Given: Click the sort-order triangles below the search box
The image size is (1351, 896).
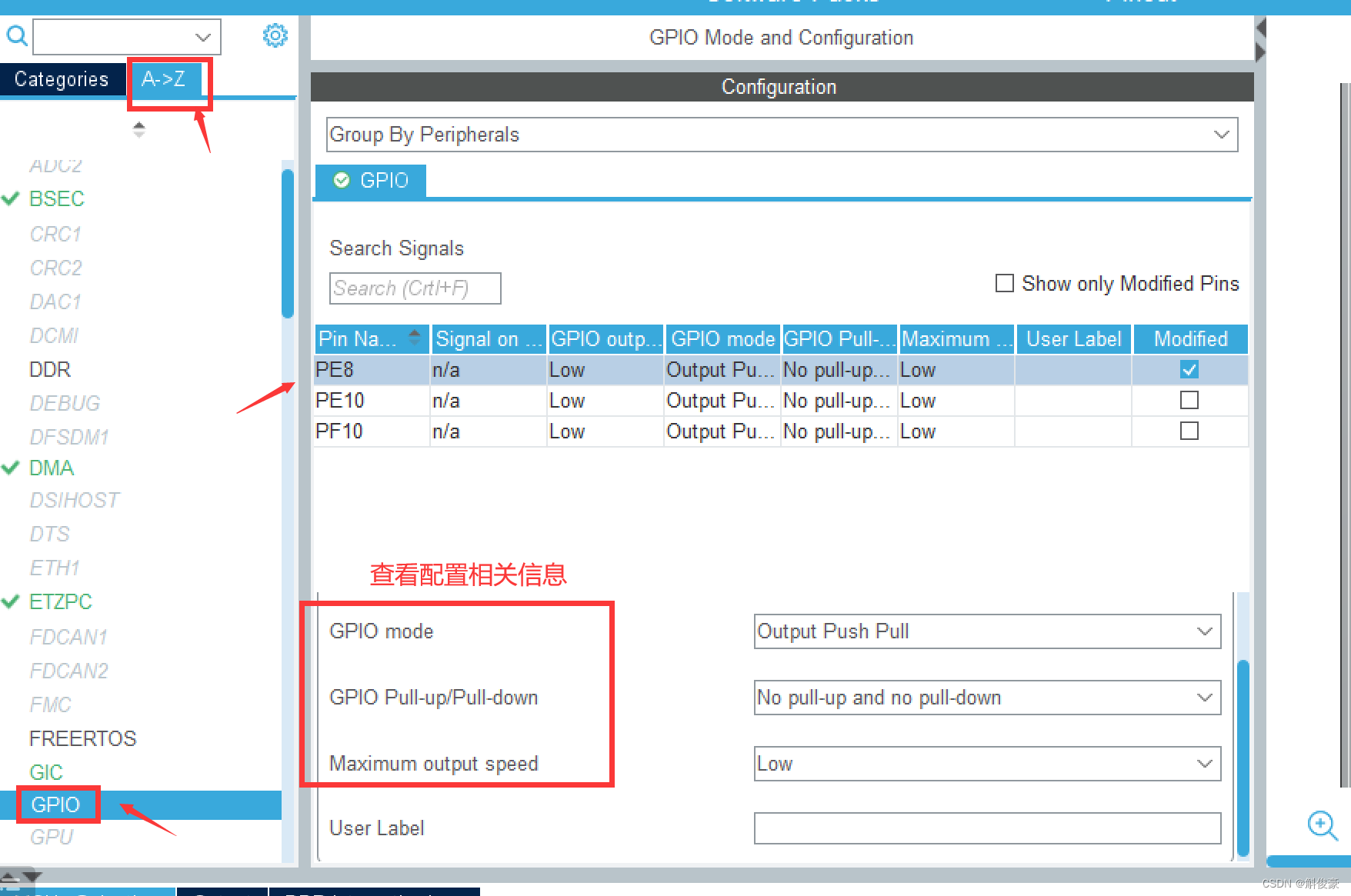Looking at the screenshot, I should [139, 128].
